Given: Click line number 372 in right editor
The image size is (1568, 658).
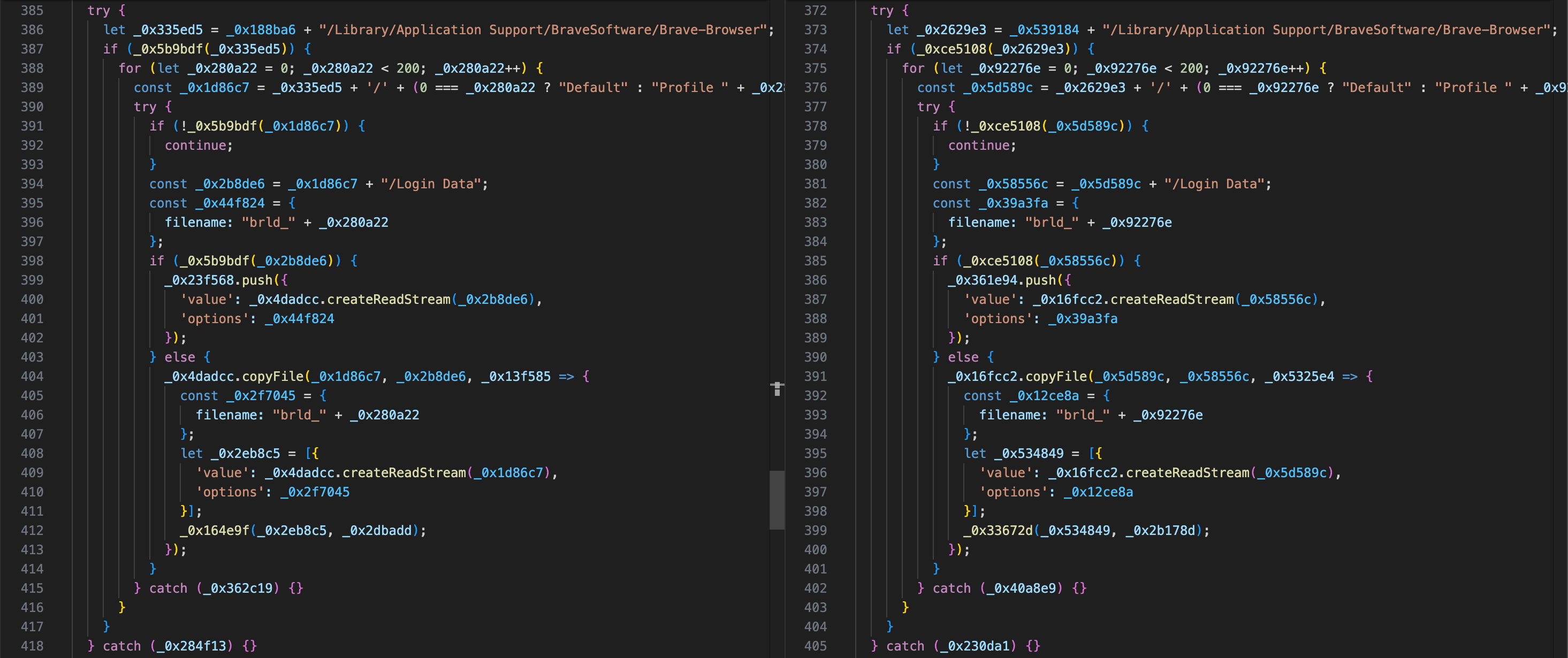Looking at the screenshot, I should tap(815, 10).
